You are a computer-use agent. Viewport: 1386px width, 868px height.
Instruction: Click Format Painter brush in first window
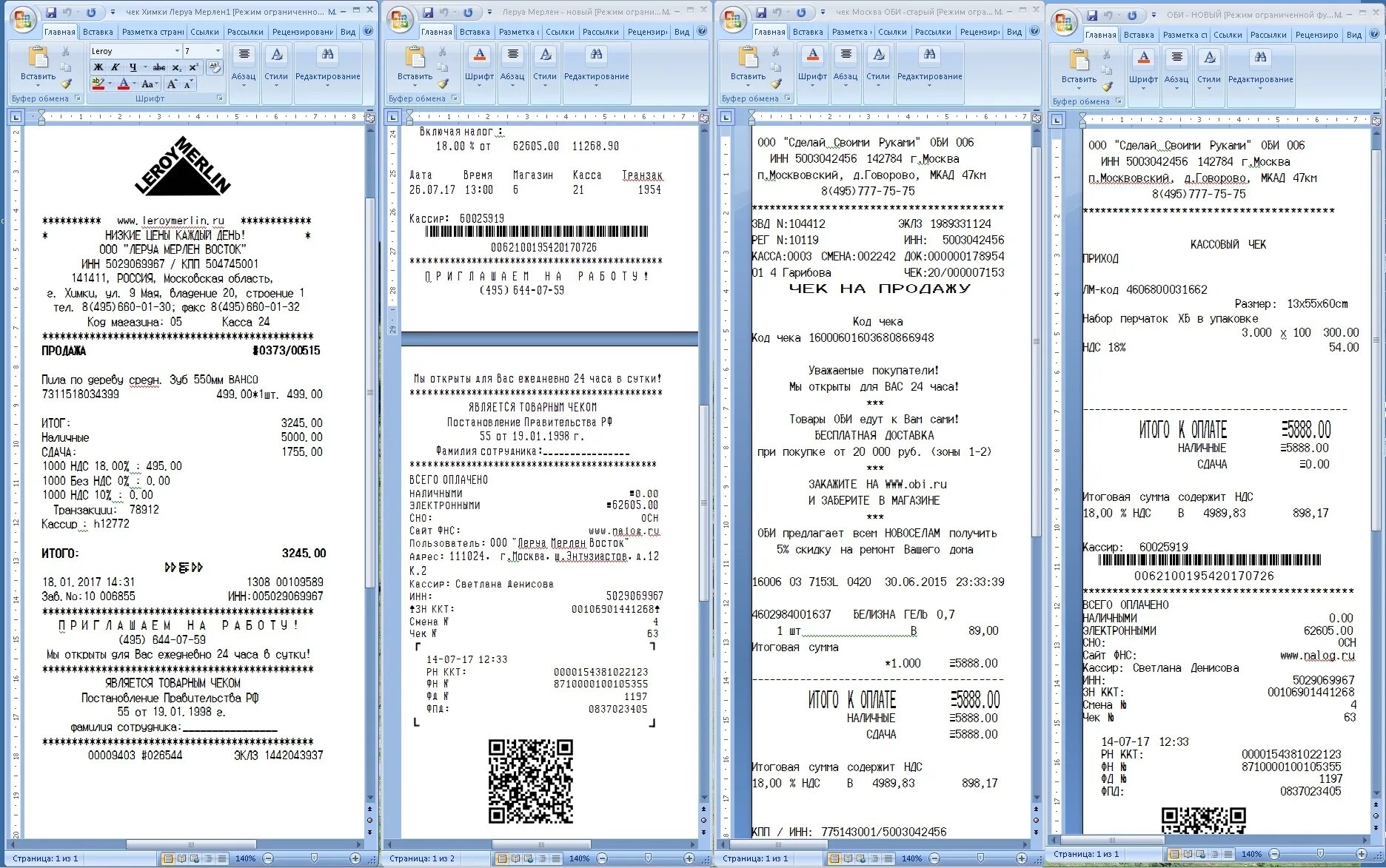pyautogui.click(x=65, y=84)
